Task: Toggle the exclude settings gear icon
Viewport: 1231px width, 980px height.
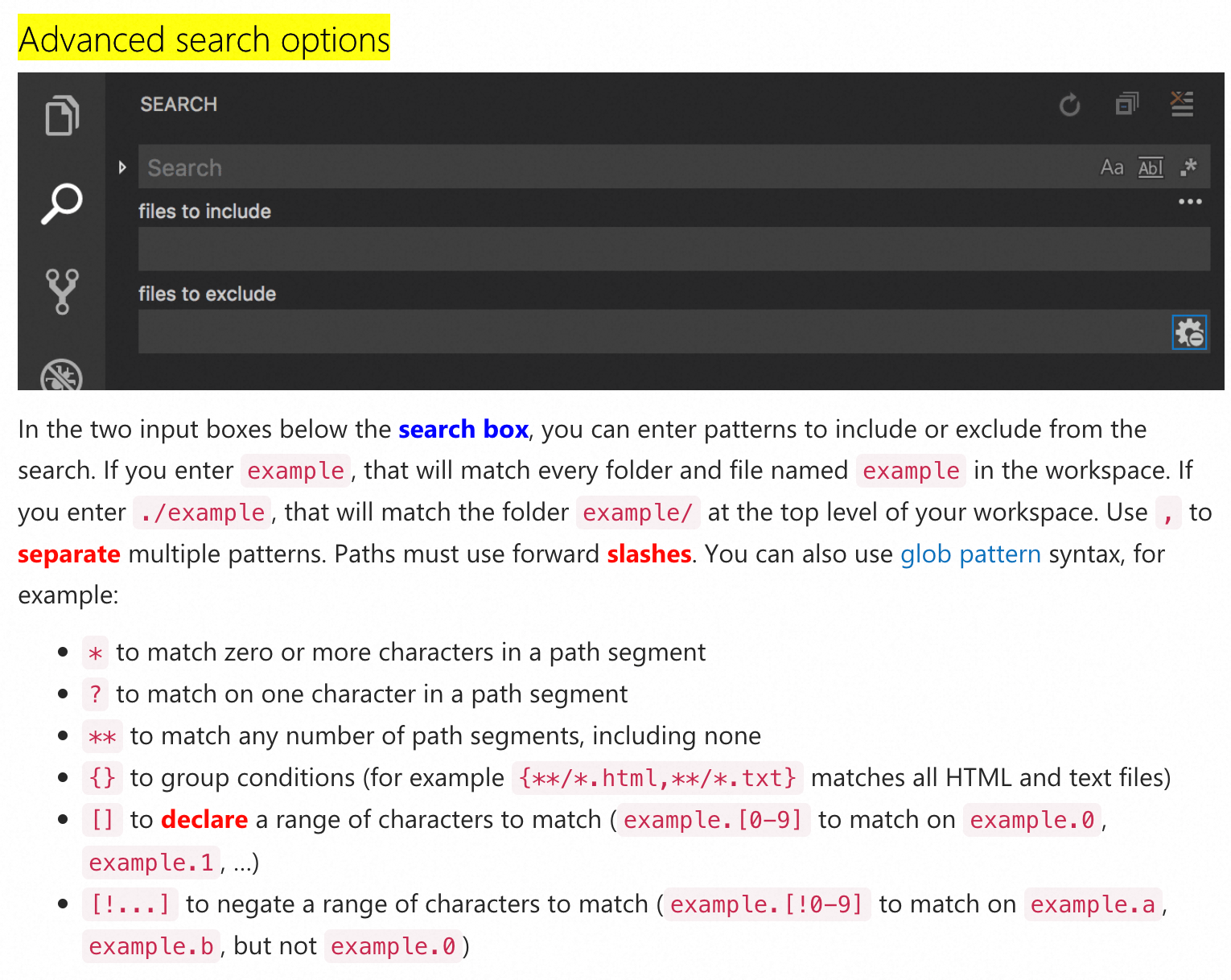Action: click(1189, 332)
